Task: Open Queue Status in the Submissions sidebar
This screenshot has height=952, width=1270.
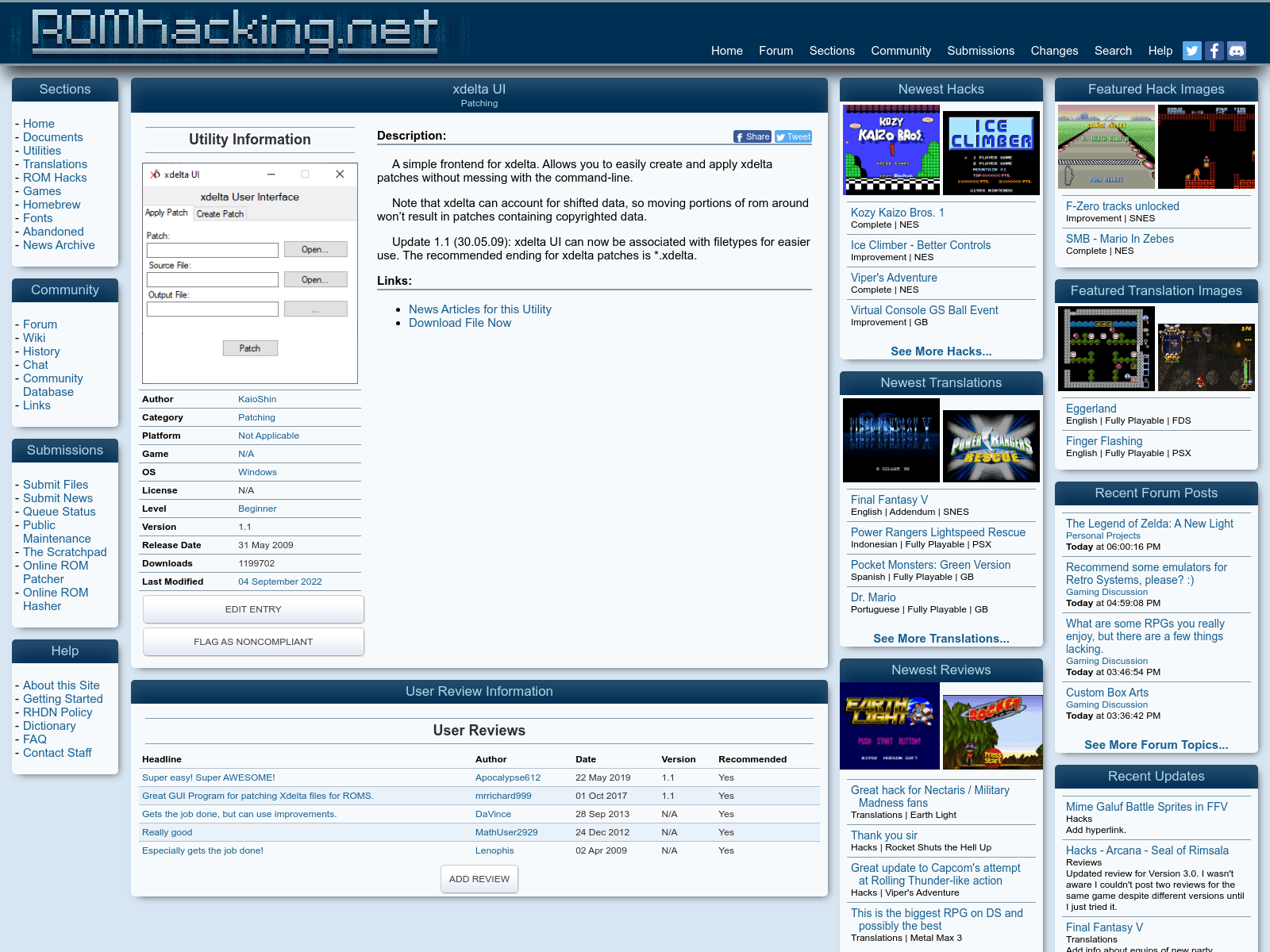Action: pos(59,512)
